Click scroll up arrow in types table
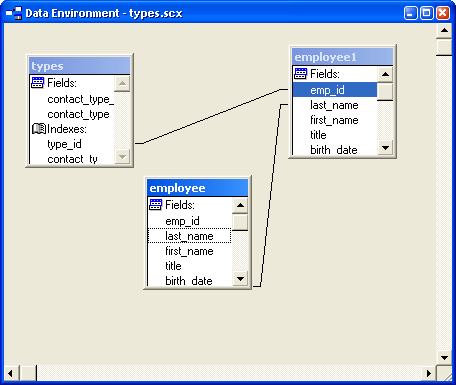456x385 pixels. (122, 83)
